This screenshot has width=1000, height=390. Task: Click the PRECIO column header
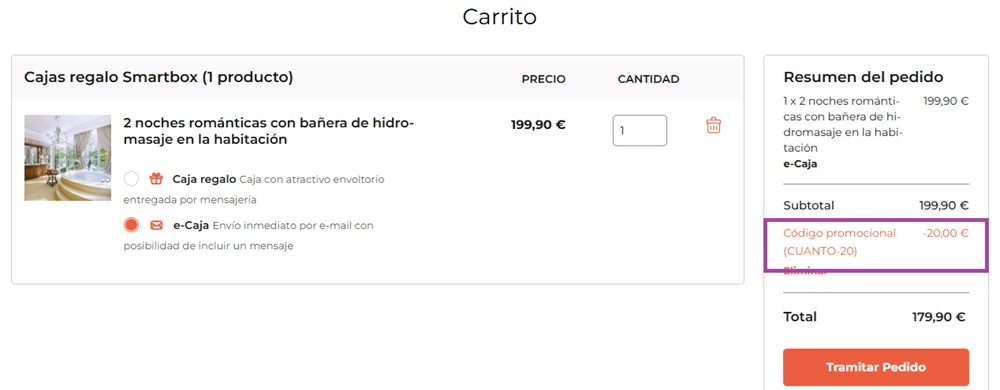click(543, 80)
